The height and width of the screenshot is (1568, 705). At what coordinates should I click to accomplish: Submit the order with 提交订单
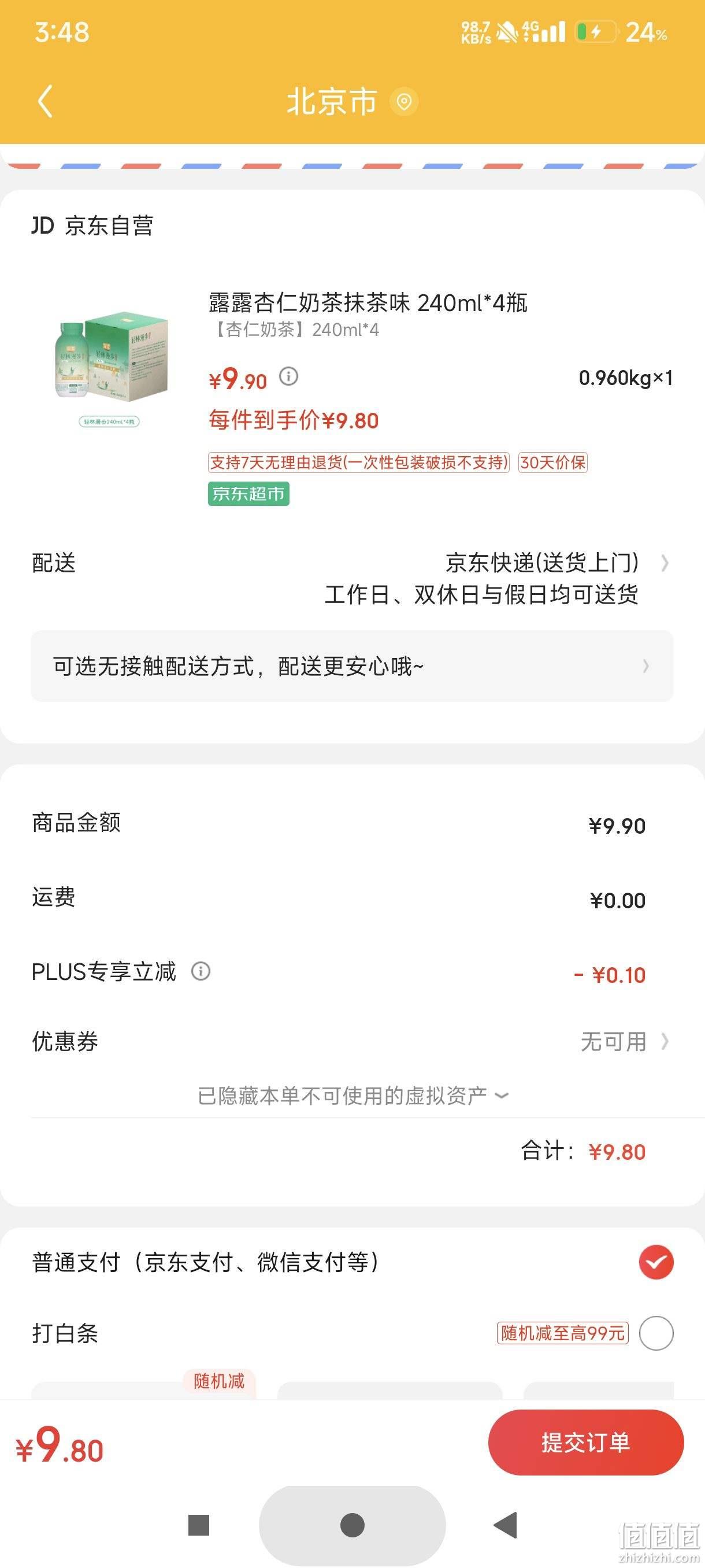[586, 1442]
